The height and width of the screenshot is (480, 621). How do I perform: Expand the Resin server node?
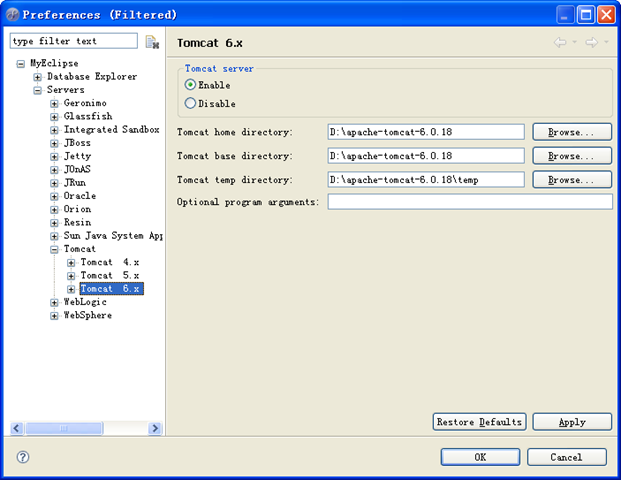tap(54, 223)
